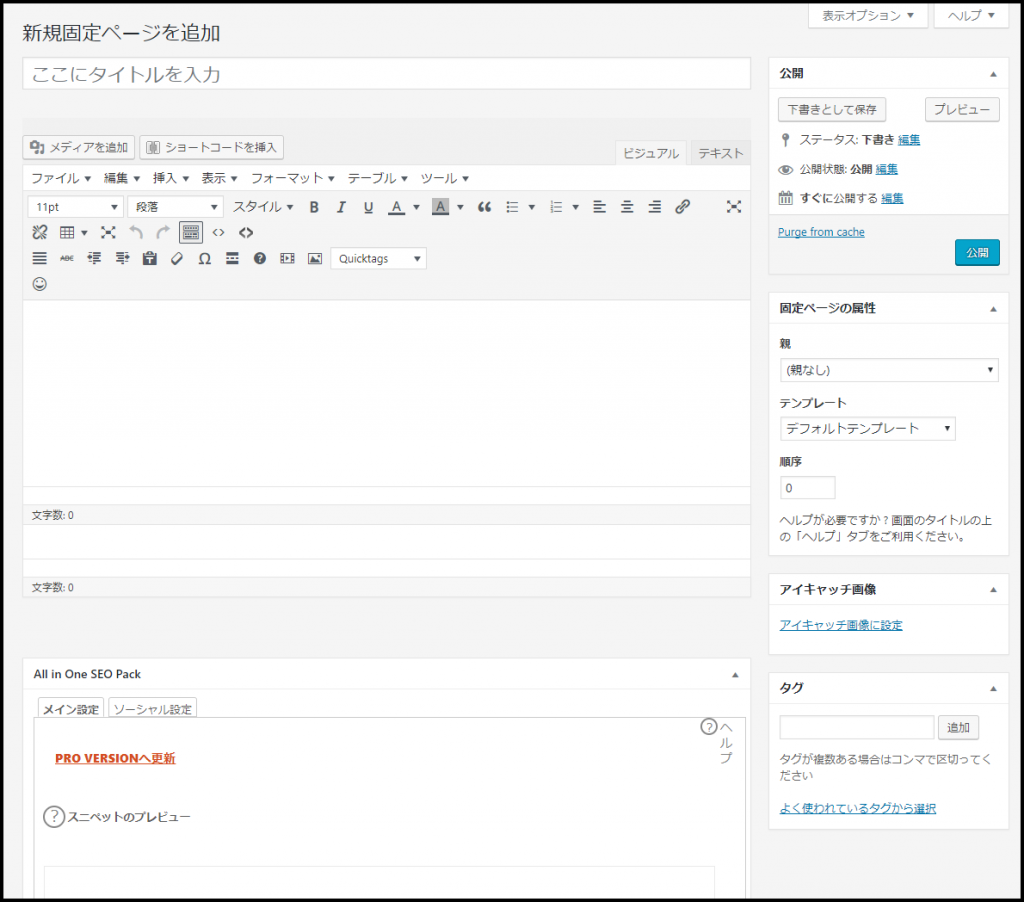Open the Quicktags dropdown
This screenshot has width=1024, height=902.
[379, 259]
